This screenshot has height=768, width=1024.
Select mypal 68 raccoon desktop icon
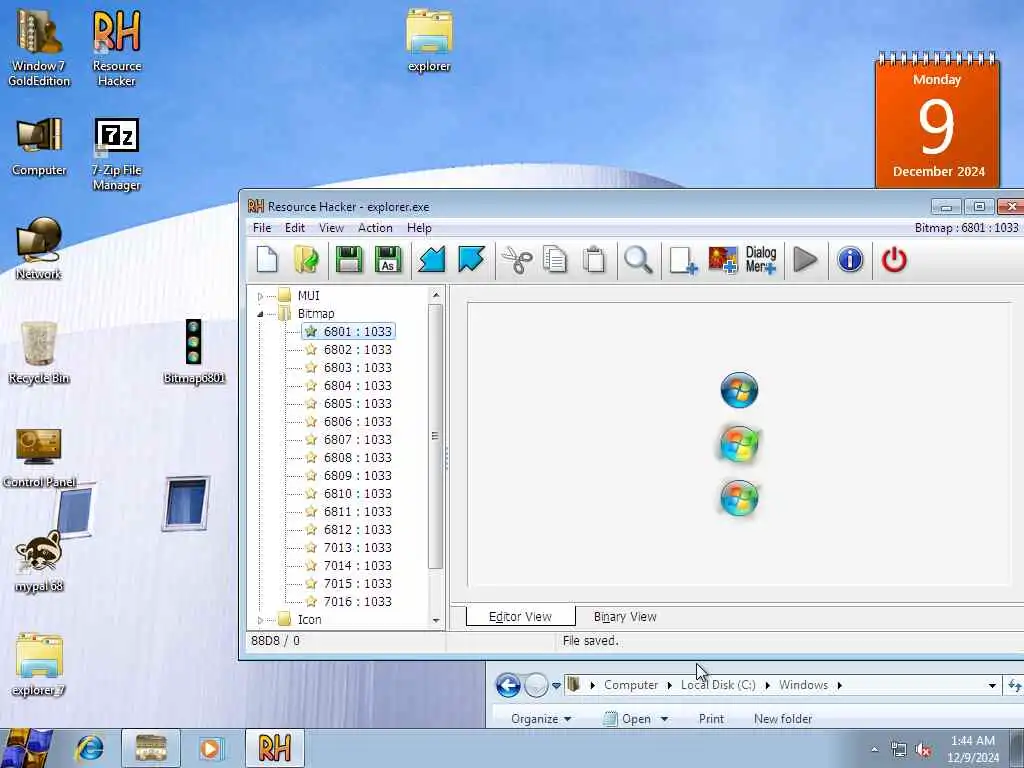[x=39, y=562]
